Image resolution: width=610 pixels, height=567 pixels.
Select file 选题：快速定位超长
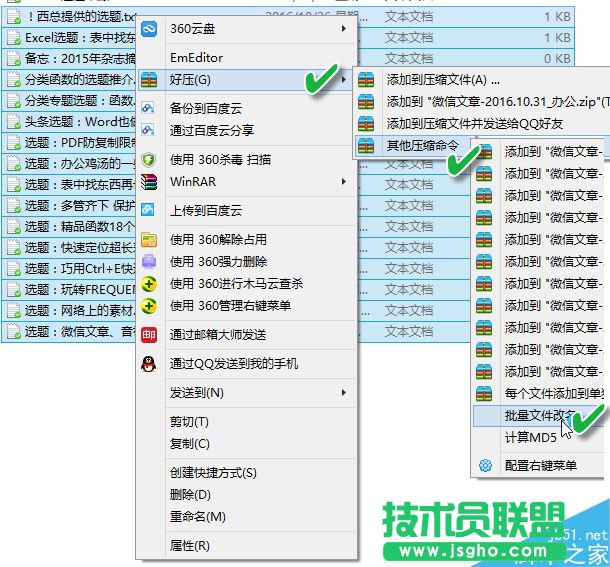[x=80, y=248]
